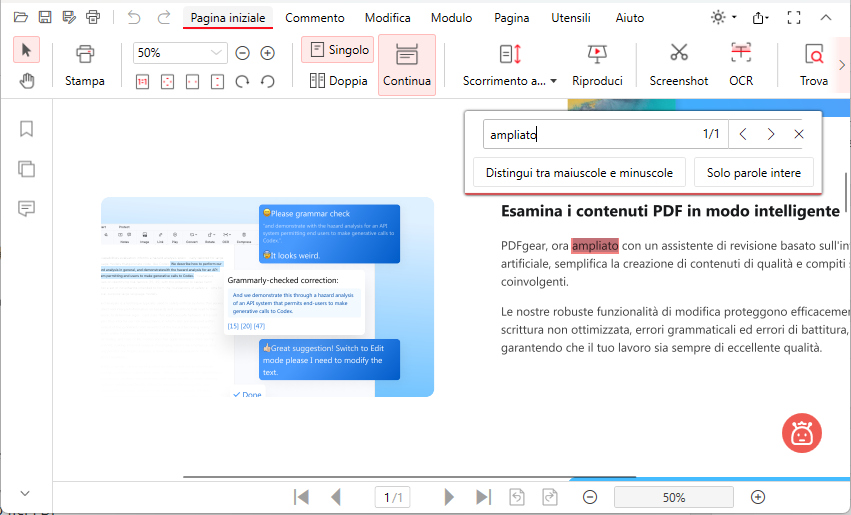Viewport: 851px width, 515px height.
Task: Click the Screenshot scissors tool
Action: click(x=679, y=66)
